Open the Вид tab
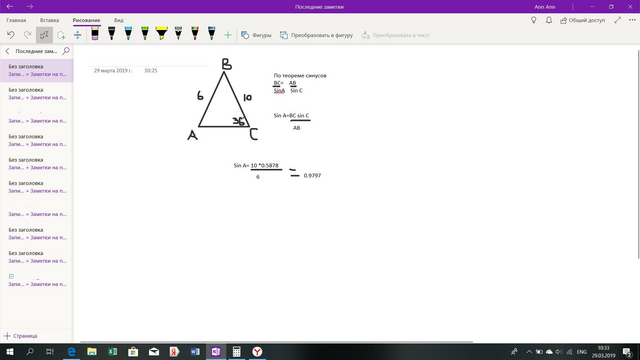The height and width of the screenshot is (360, 640). [x=118, y=20]
